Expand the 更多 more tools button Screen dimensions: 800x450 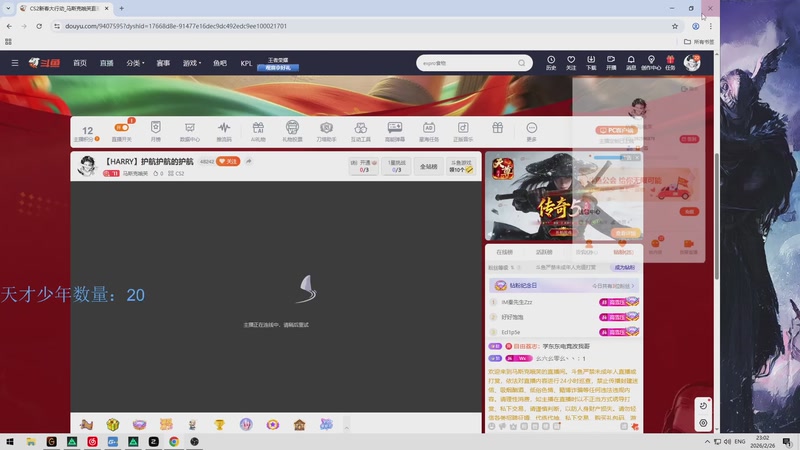(532, 131)
